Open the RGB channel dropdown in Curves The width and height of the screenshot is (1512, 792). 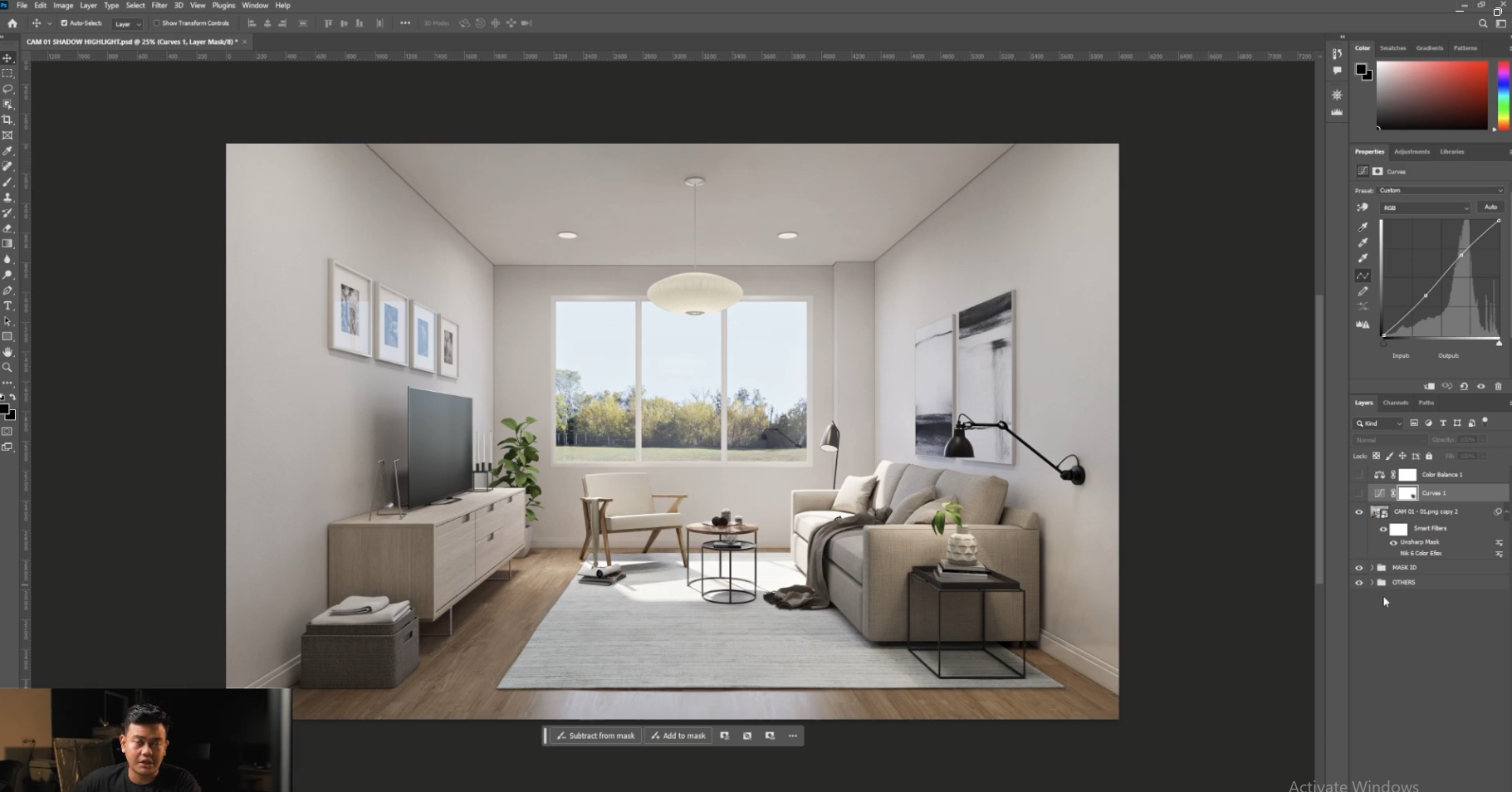point(1423,208)
